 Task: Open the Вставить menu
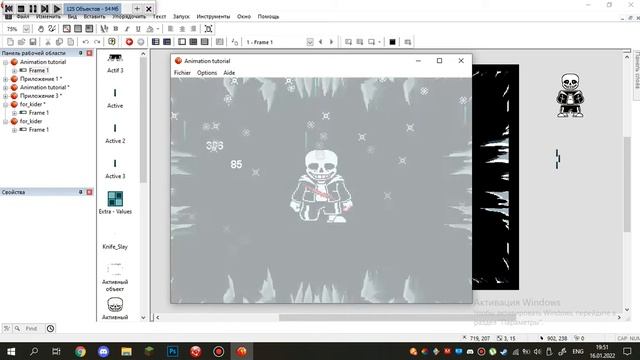[94, 17]
